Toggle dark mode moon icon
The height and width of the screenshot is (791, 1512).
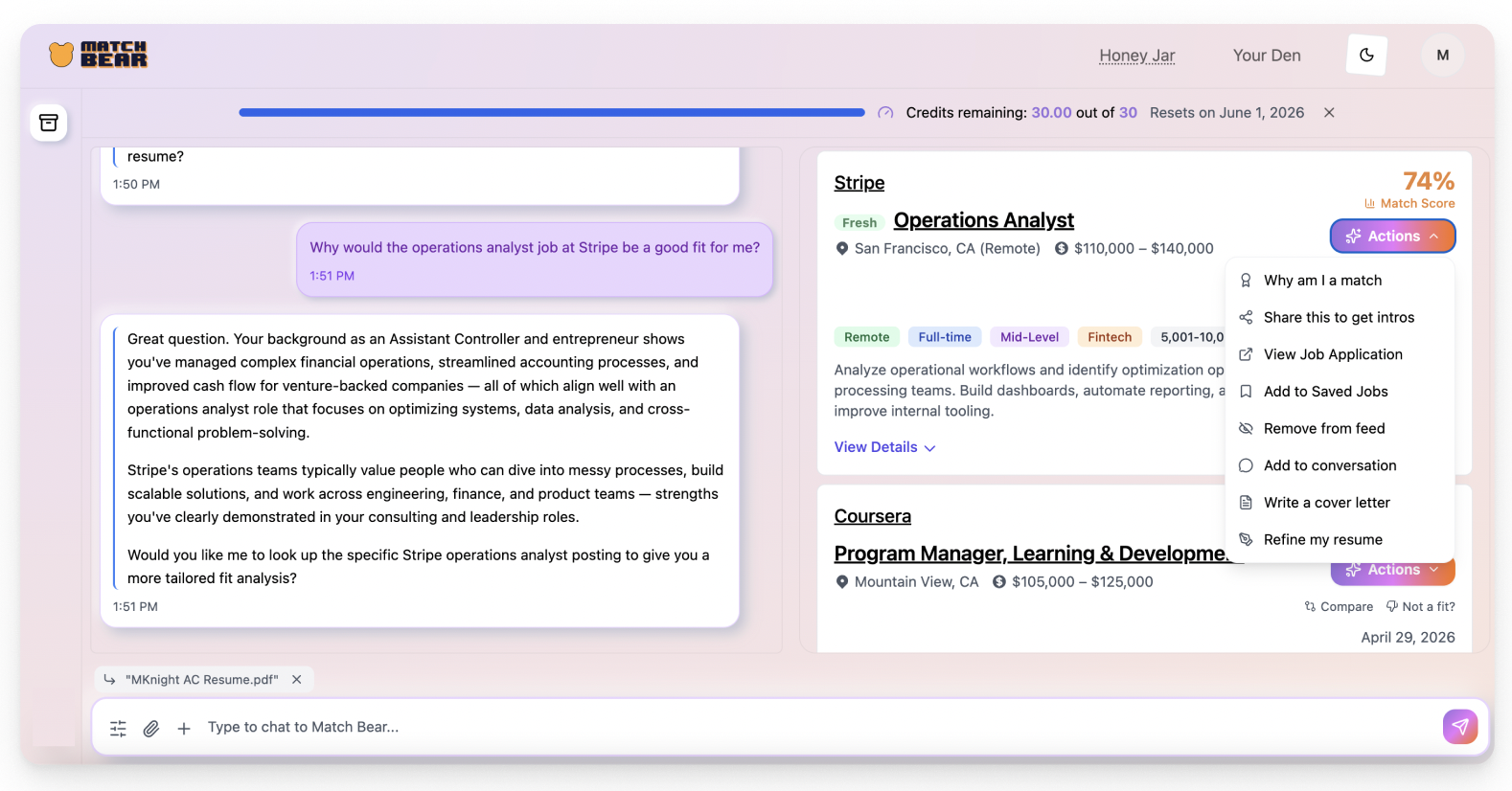coord(1366,55)
